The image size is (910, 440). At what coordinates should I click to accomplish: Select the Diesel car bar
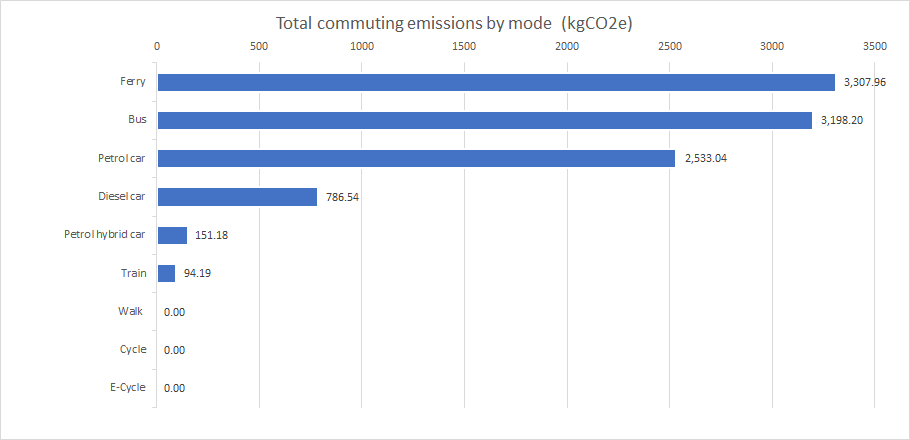click(x=237, y=197)
